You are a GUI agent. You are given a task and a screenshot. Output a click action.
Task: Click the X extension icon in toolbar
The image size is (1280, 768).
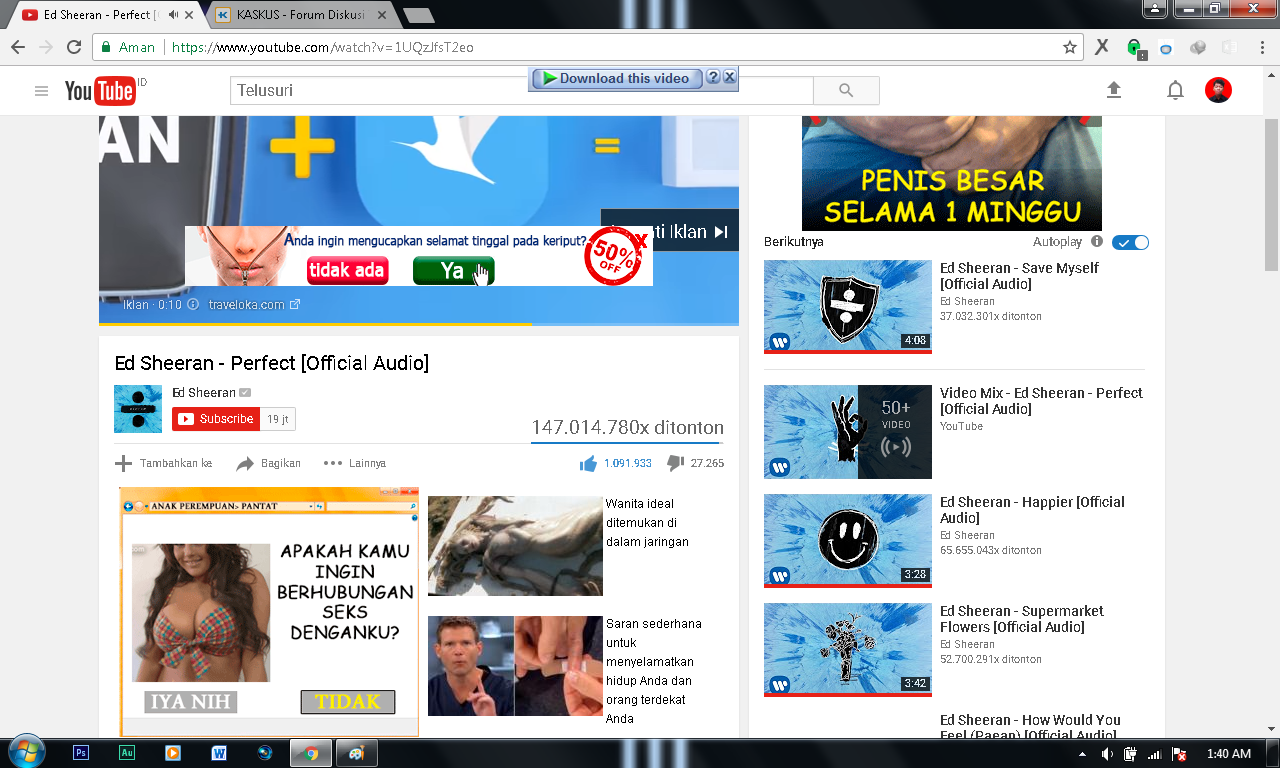pyautogui.click(x=1102, y=47)
